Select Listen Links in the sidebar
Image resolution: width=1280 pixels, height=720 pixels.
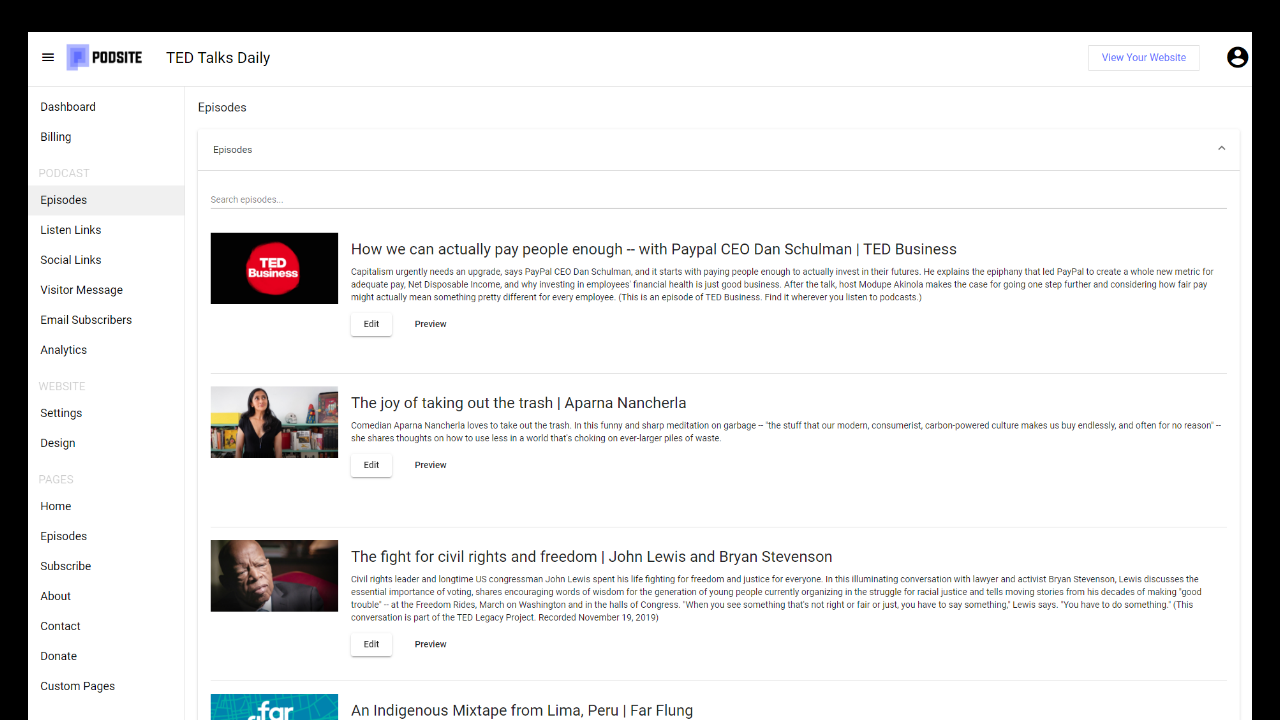(x=71, y=230)
